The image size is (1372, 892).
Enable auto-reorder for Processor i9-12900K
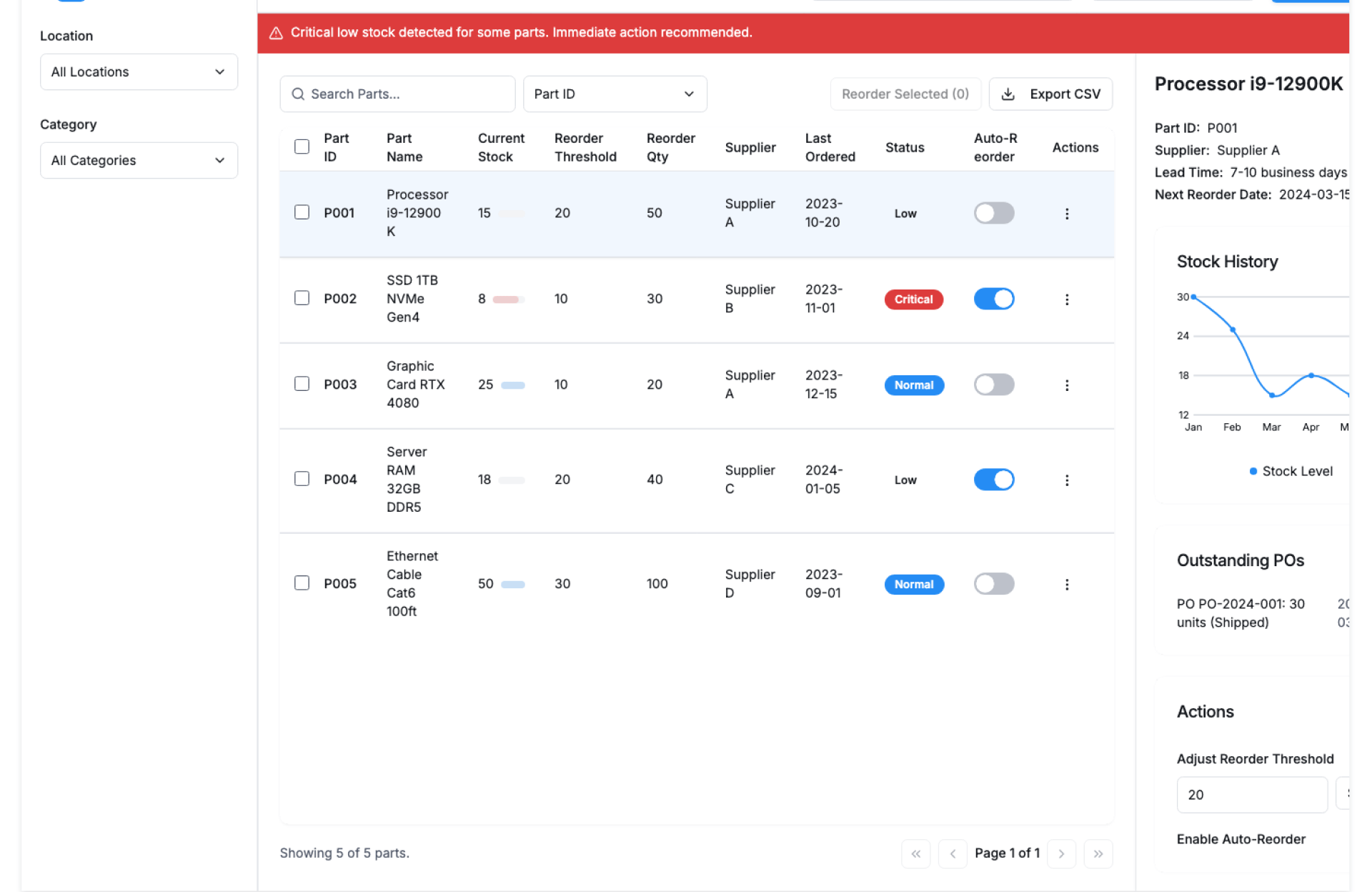tap(993, 213)
